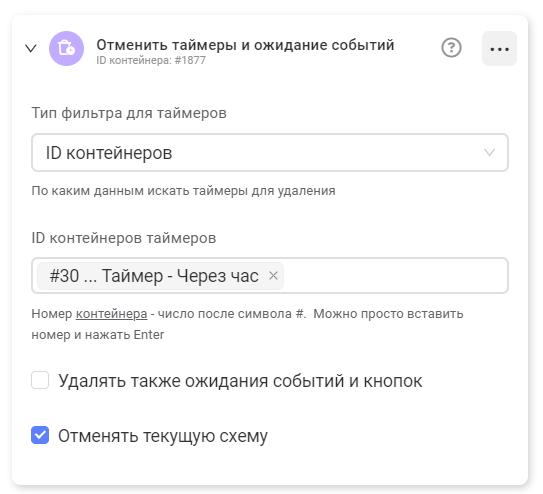Screen dimensions: 543x494
Task: Enable "Удалять также ожидания событий и кнопок" checkbox
Action: point(40,380)
